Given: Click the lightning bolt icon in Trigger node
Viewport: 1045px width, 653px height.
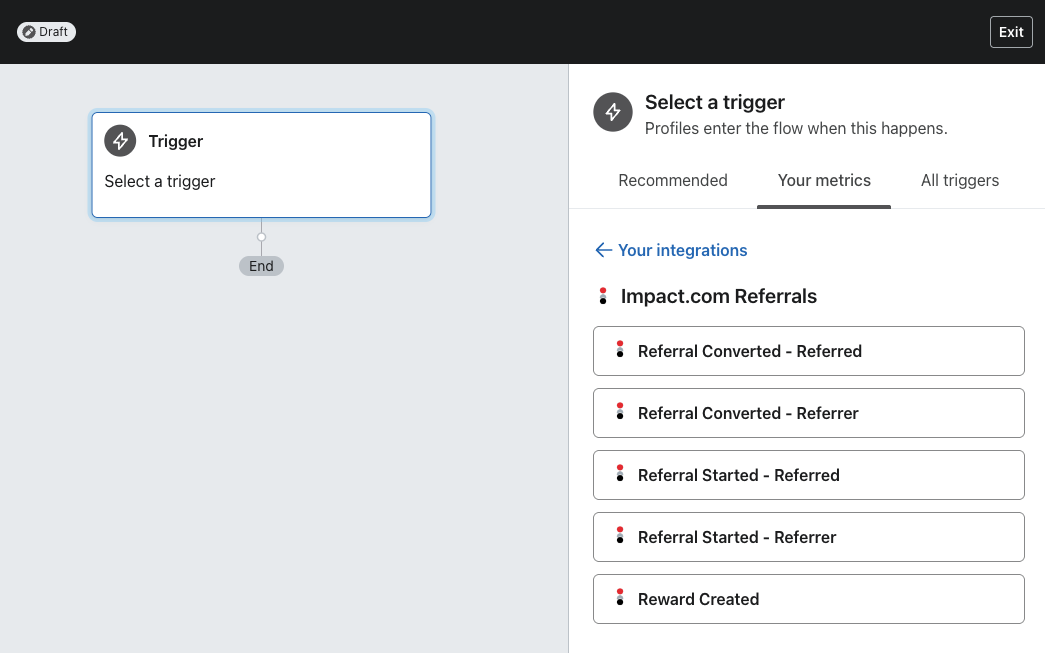Looking at the screenshot, I should click(120, 141).
